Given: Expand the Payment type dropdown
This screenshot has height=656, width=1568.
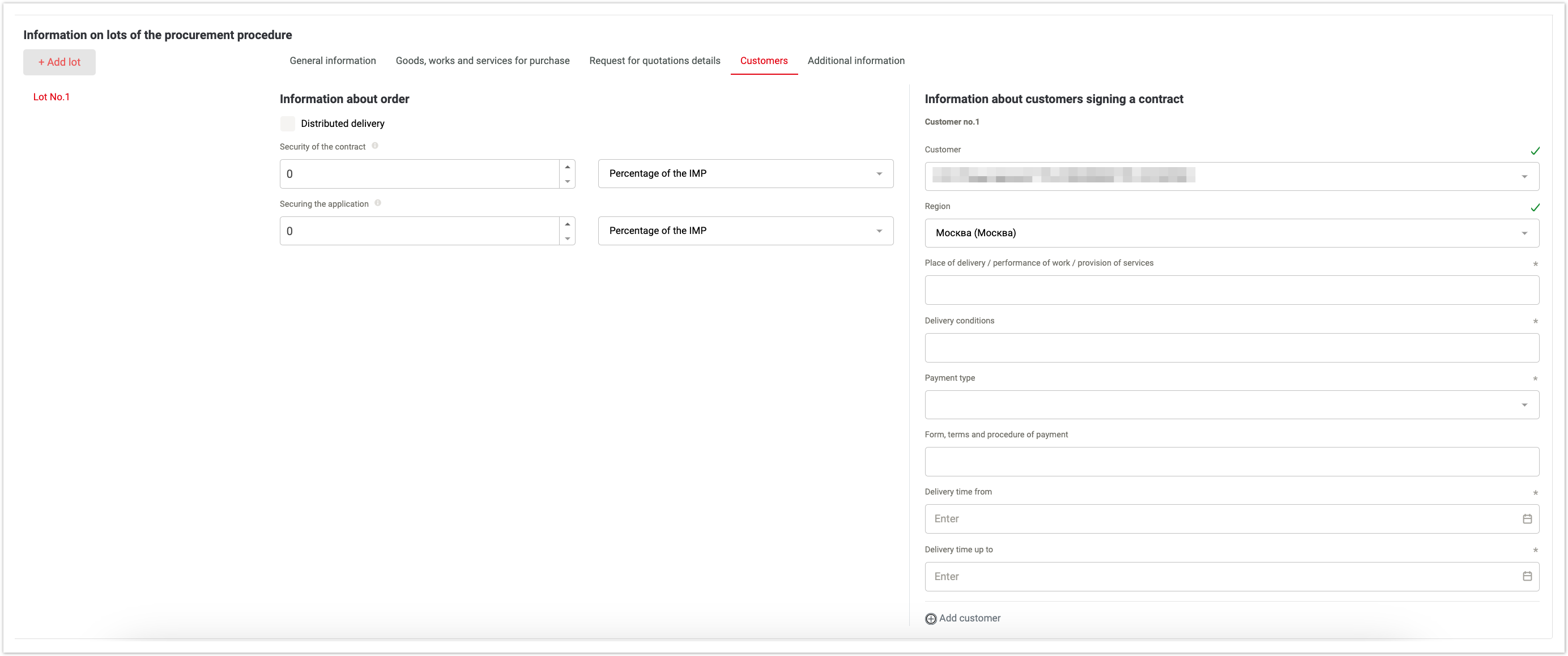Looking at the screenshot, I should (1232, 404).
